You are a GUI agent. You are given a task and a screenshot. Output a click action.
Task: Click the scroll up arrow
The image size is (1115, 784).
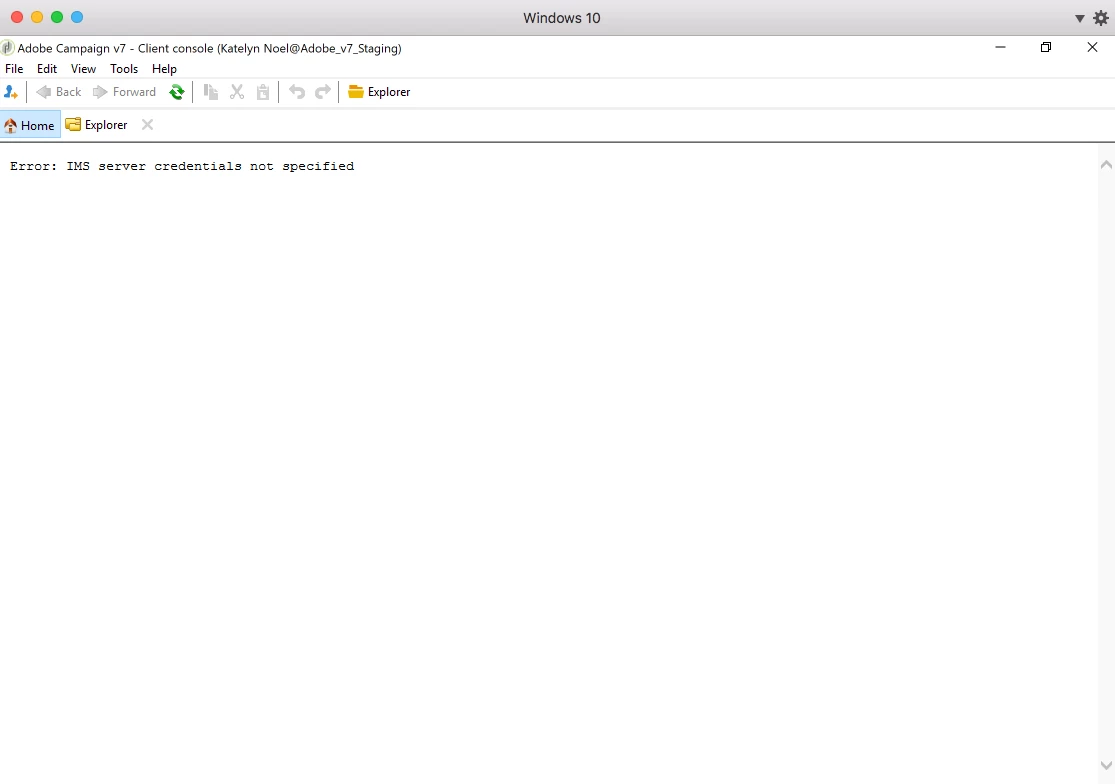1106,165
